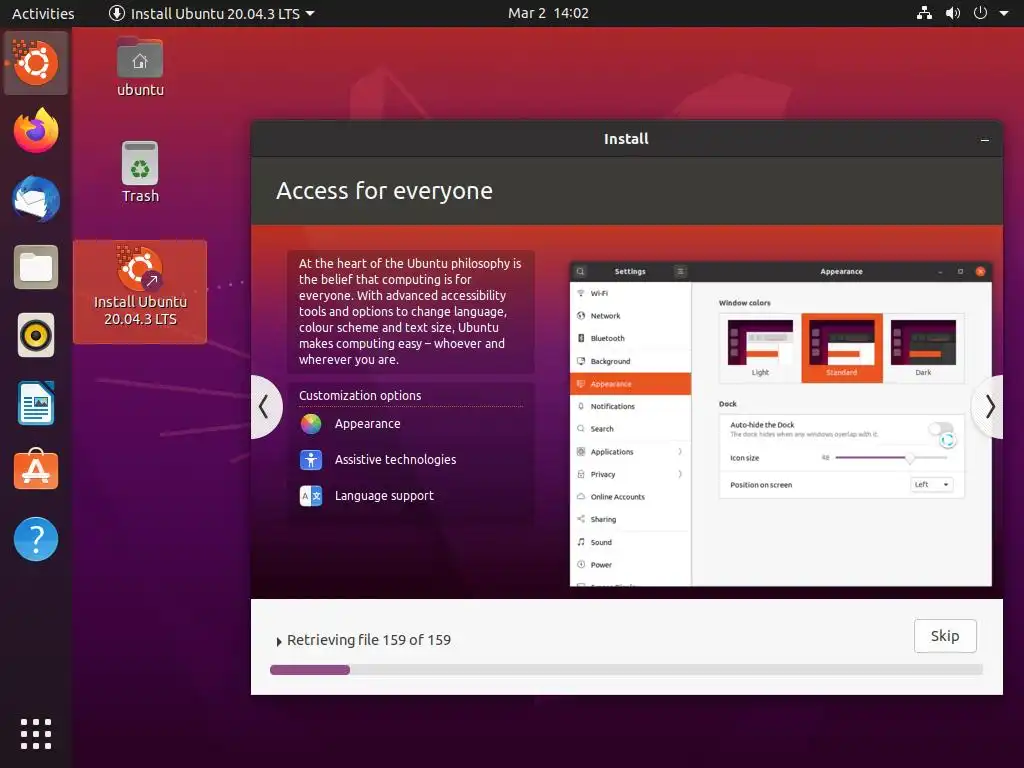The width and height of the screenshot is (1024, 768).
Task: Open the Activities overview
Action: pyautogui.click(x=43, y=13)
